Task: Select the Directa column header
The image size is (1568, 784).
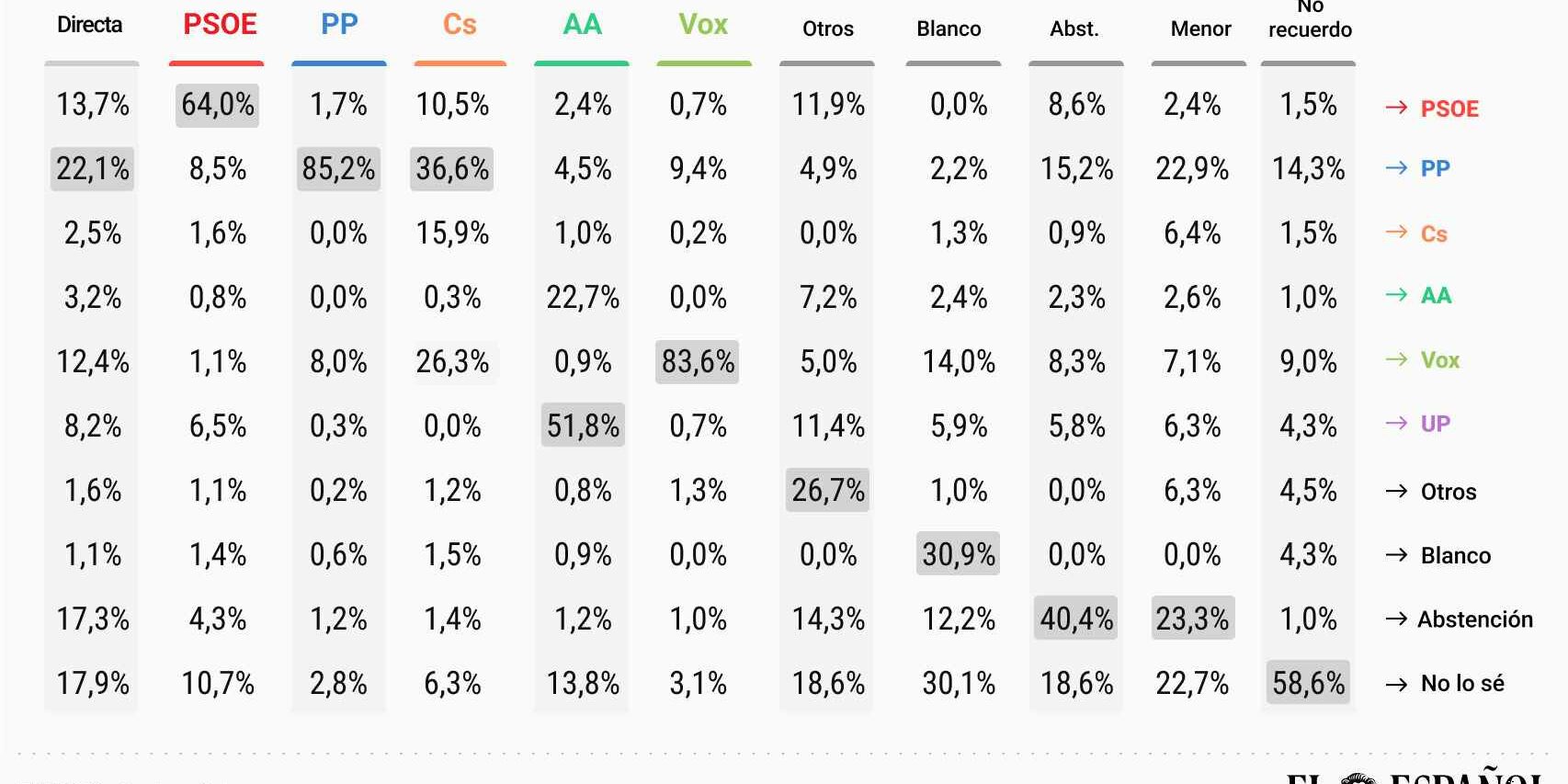Action: [90, 25]
